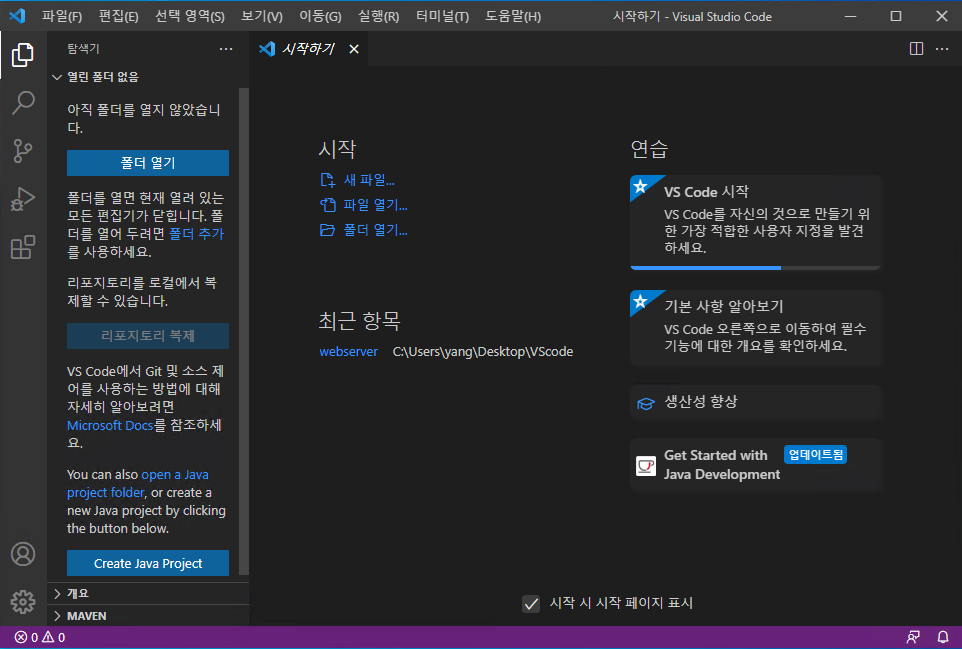The height and width of the screenshot is (649, 962).
Task: Click the 새 파일... link
Action: 369,180
